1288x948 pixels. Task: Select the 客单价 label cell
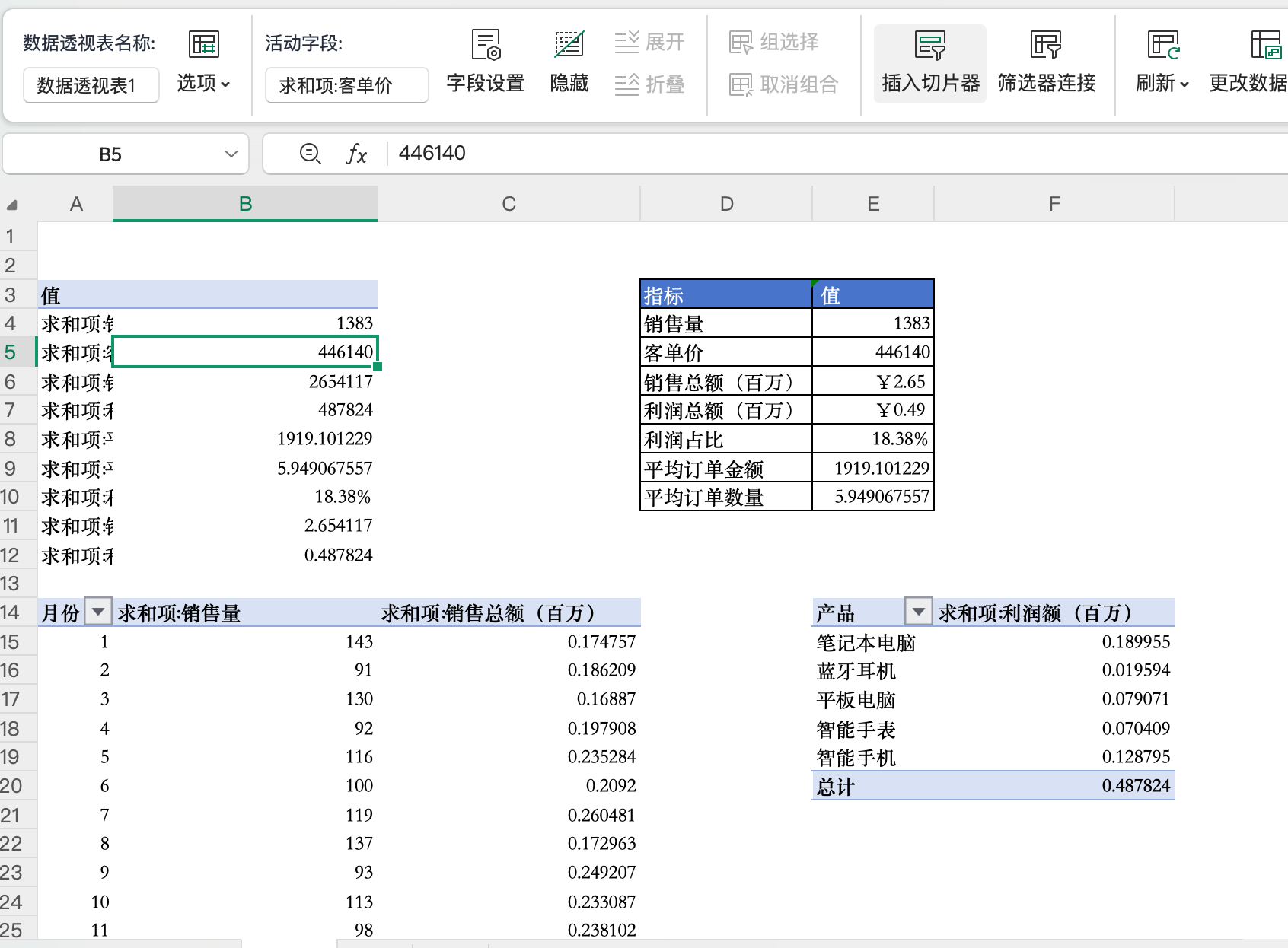pyautogui.click(x=726, y=352)
